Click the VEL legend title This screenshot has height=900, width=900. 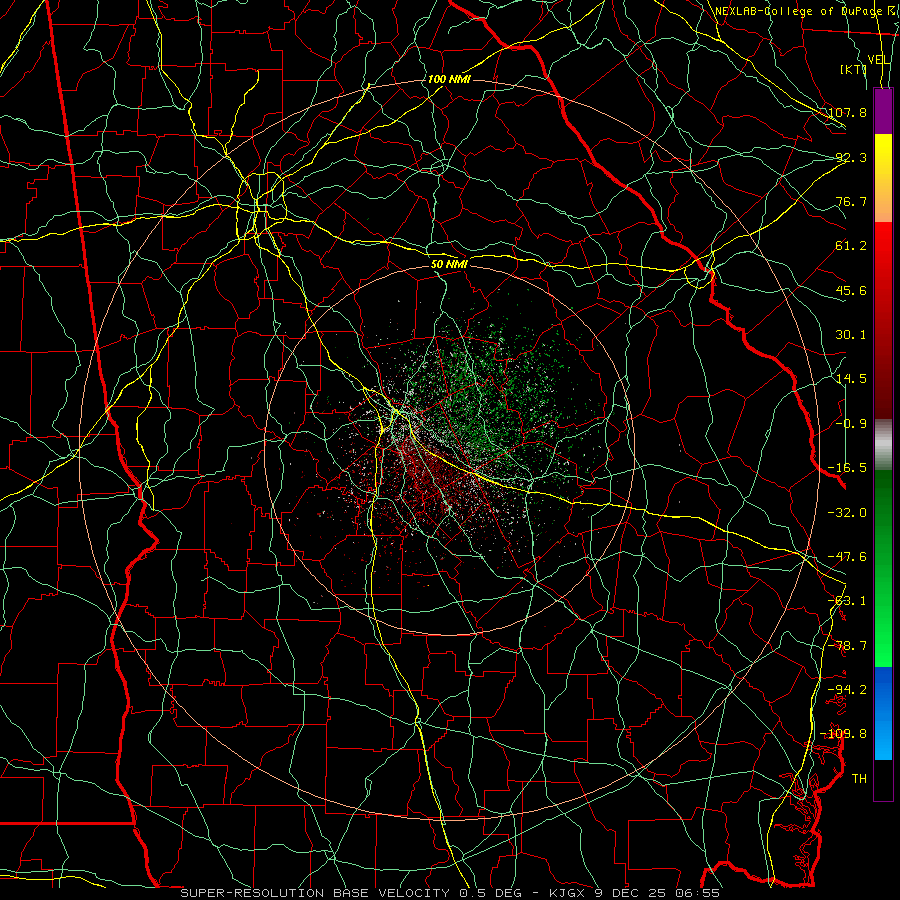click(x=879, y=60)
